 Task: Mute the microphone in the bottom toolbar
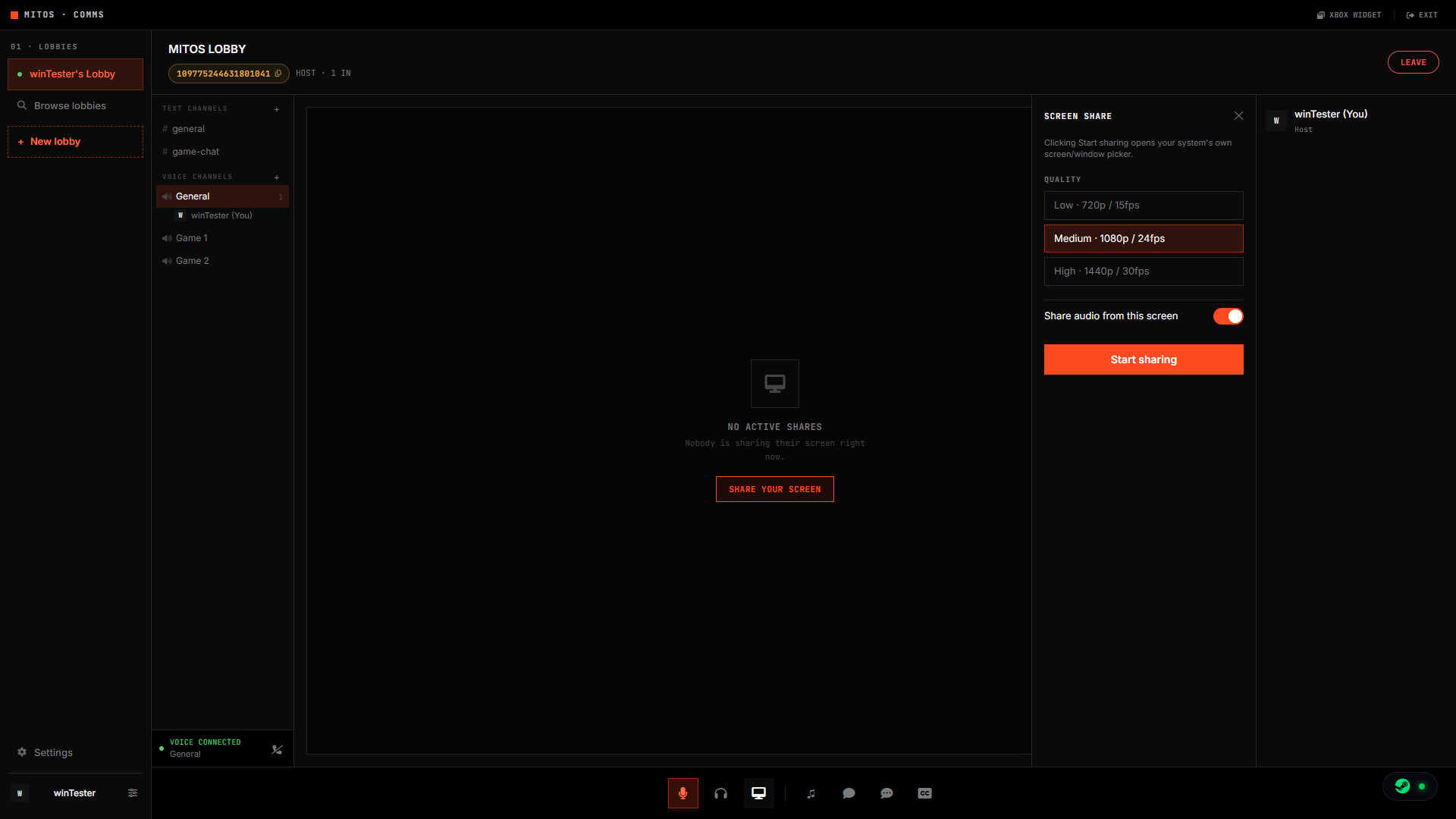(x=682, y=793)
